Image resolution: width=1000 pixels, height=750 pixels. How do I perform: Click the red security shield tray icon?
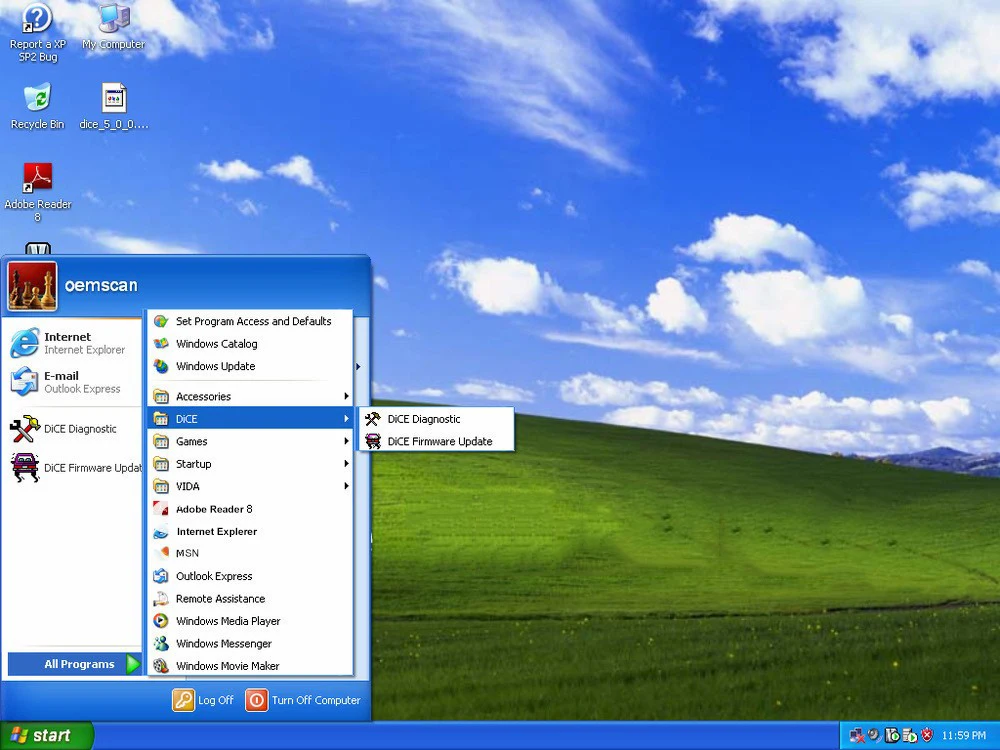tap(927, 735)
